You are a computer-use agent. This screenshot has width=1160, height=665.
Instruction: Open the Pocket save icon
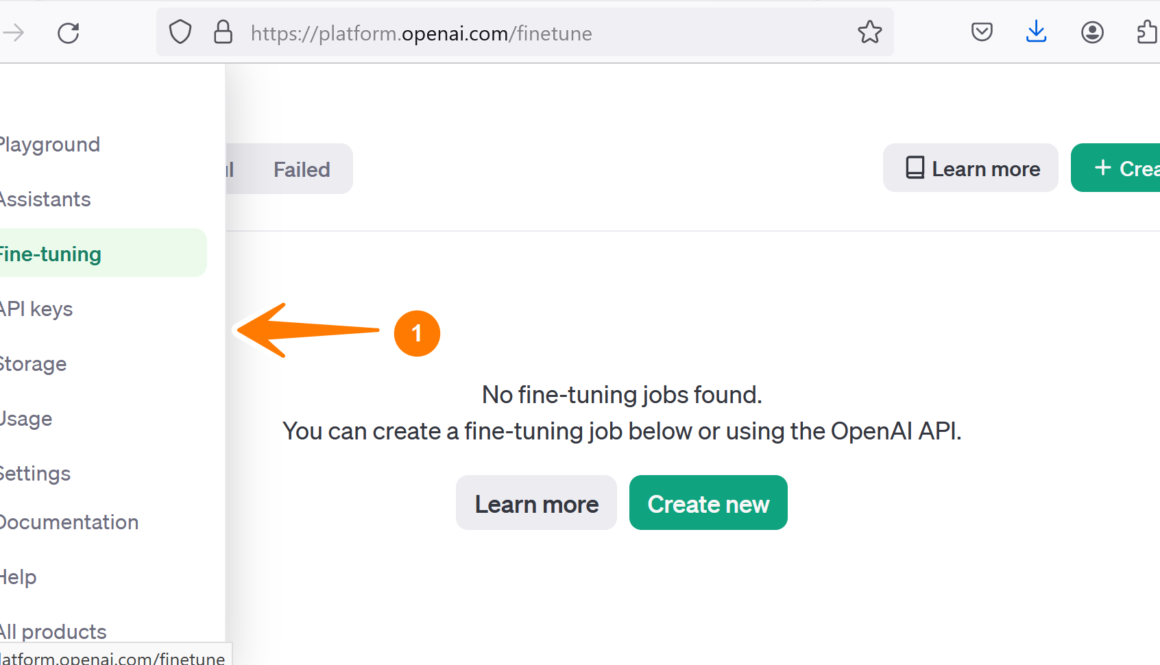point(982,33)
